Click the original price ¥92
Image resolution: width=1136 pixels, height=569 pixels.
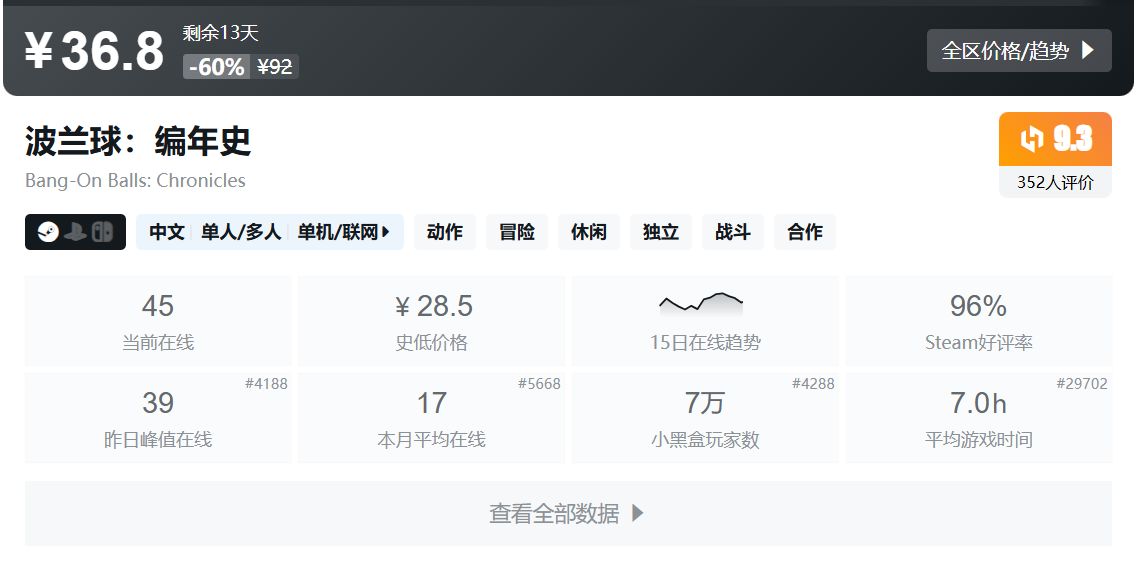[275, 67]
